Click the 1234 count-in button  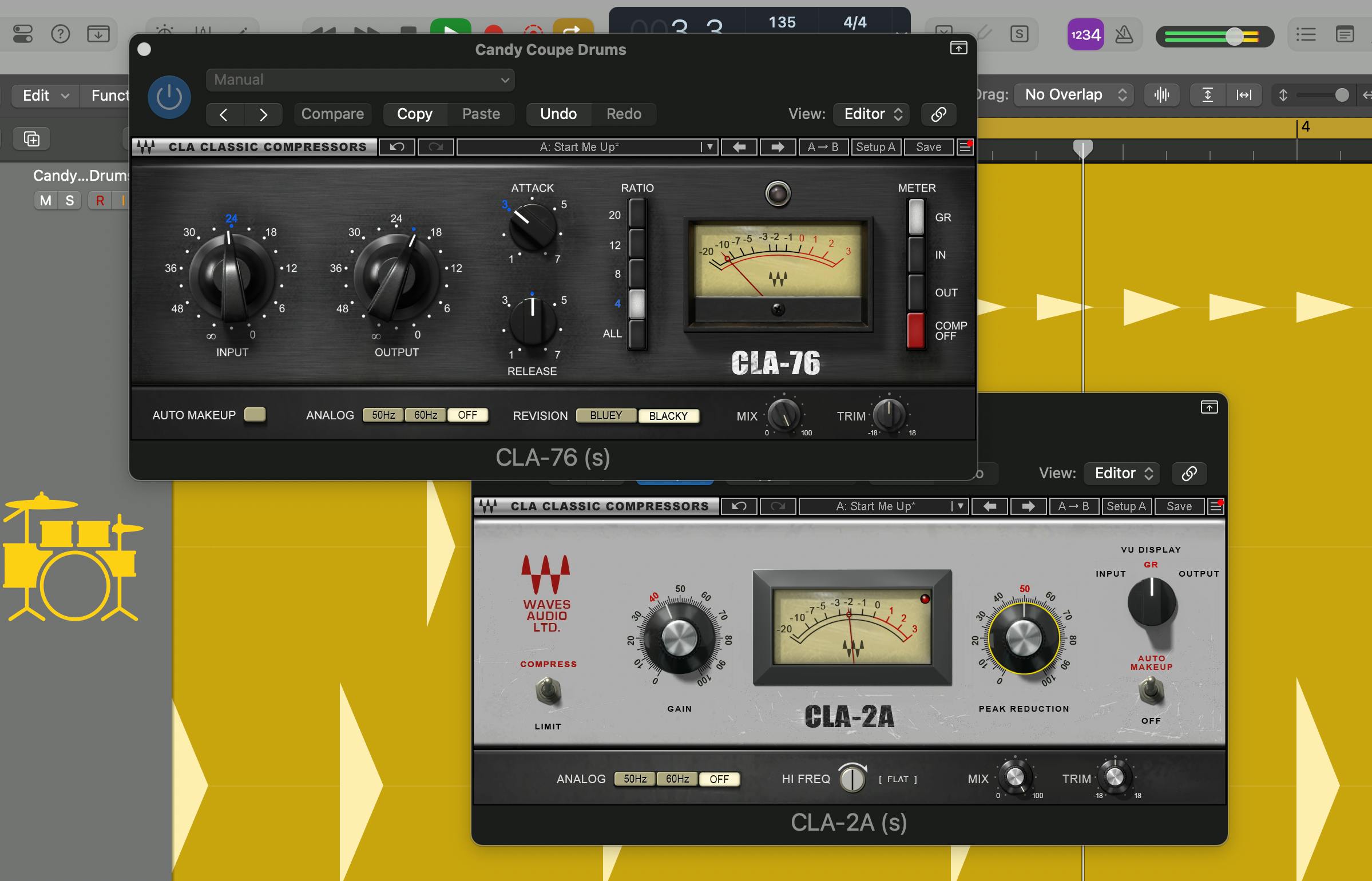(1085, 35)
